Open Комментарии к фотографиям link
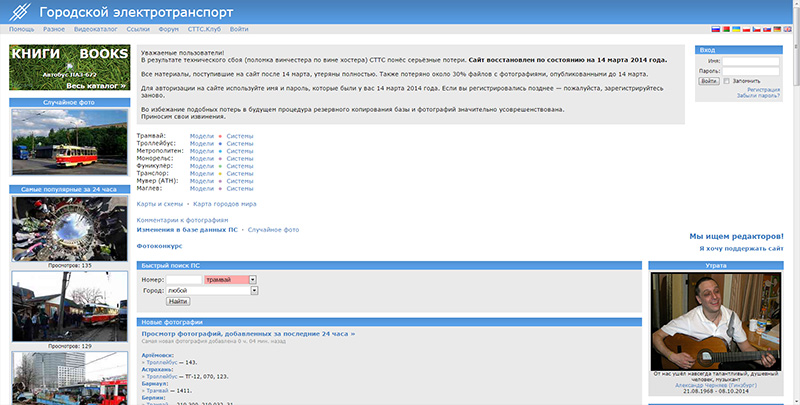Image resolution: width=800 pixels, height=405 pixels. coord(182,220)
